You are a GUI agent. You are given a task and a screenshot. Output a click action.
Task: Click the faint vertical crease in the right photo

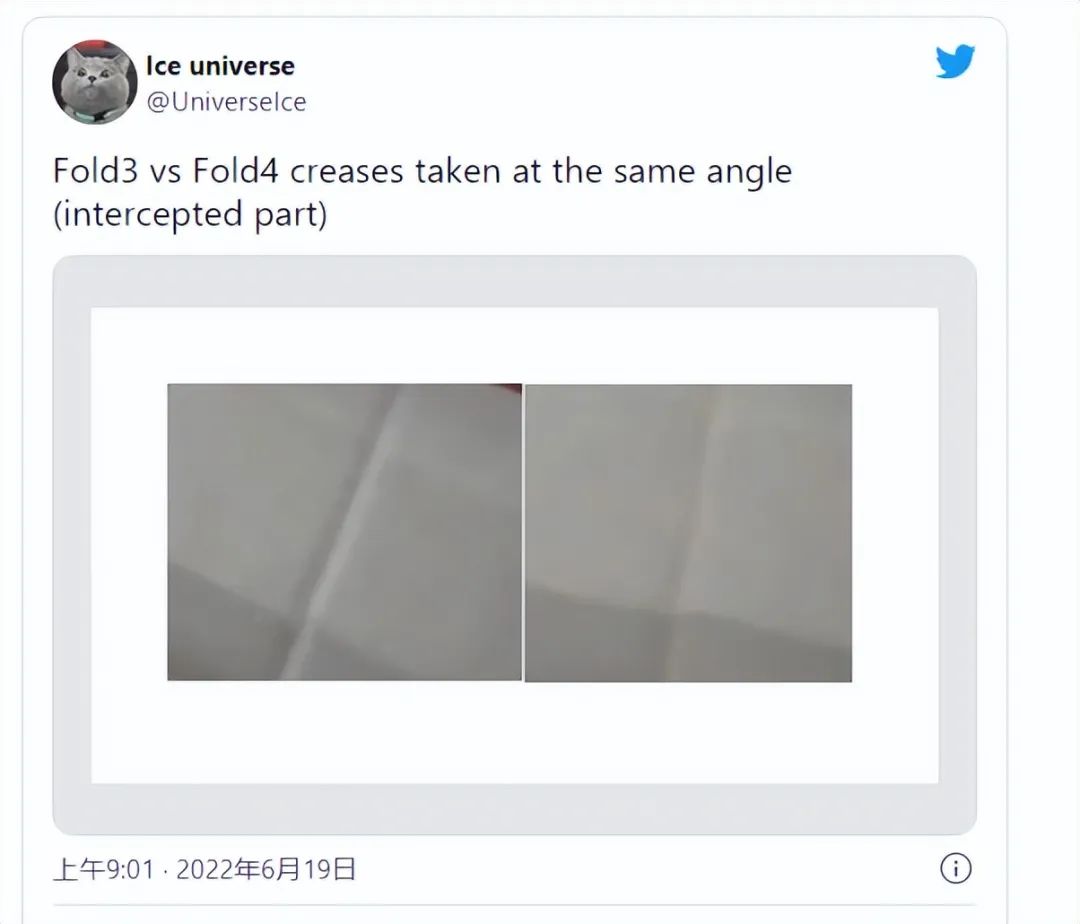tap(698, 533)
